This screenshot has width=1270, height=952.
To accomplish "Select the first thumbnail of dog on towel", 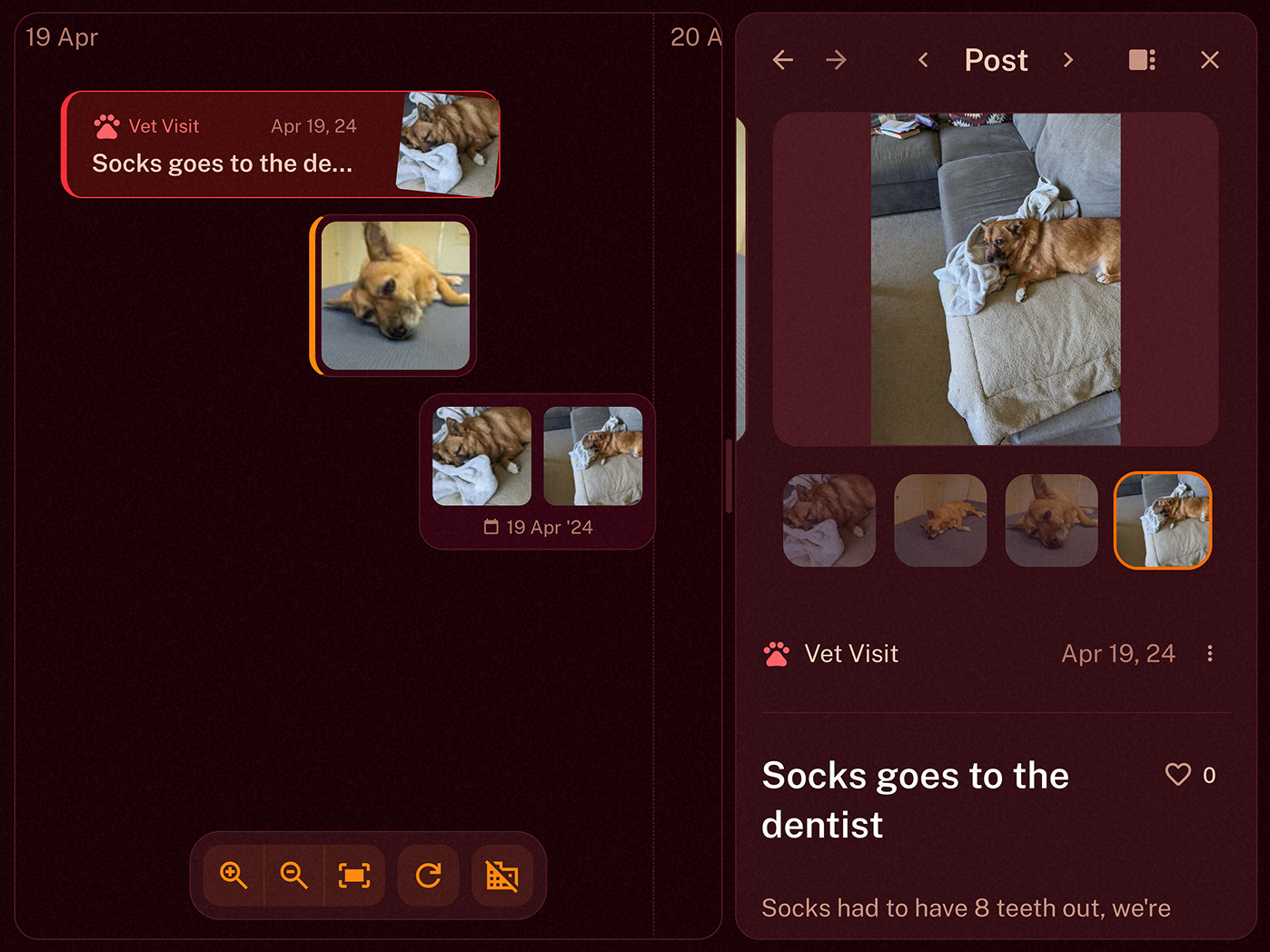I will 829,521.
